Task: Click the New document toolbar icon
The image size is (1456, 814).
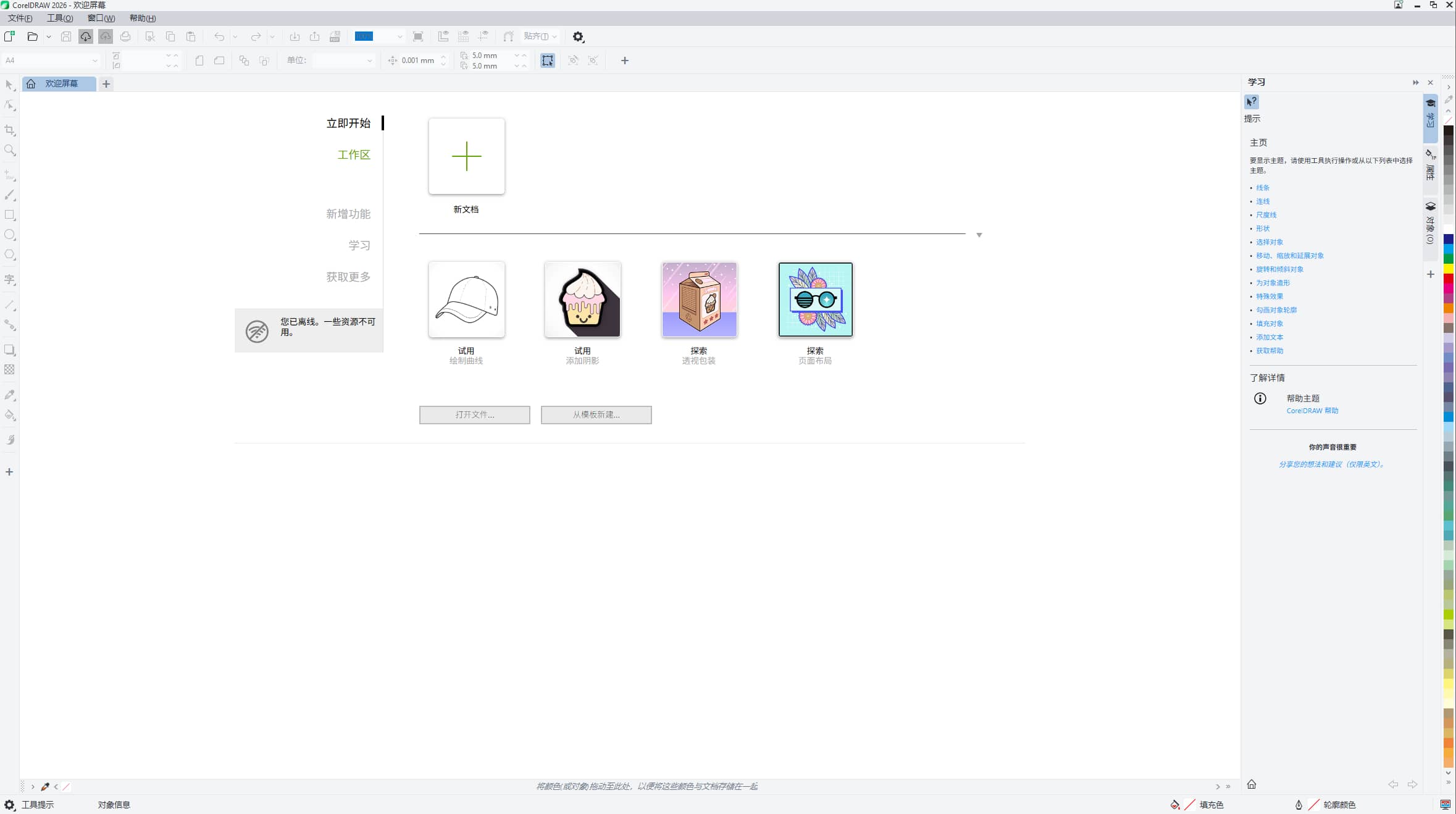Action: (x=9, y=36)
